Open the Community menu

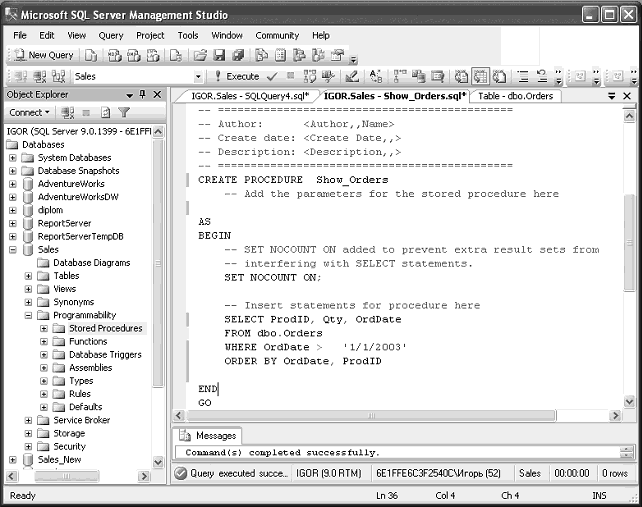(277, 36)
